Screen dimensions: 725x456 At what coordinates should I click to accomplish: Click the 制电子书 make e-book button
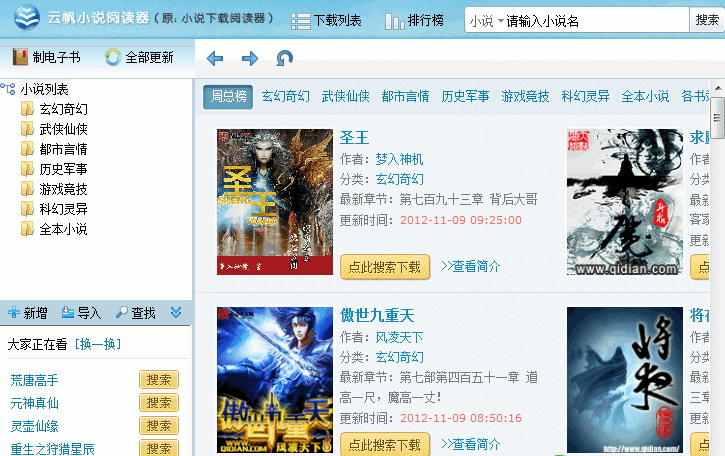[x=47, y=57]
